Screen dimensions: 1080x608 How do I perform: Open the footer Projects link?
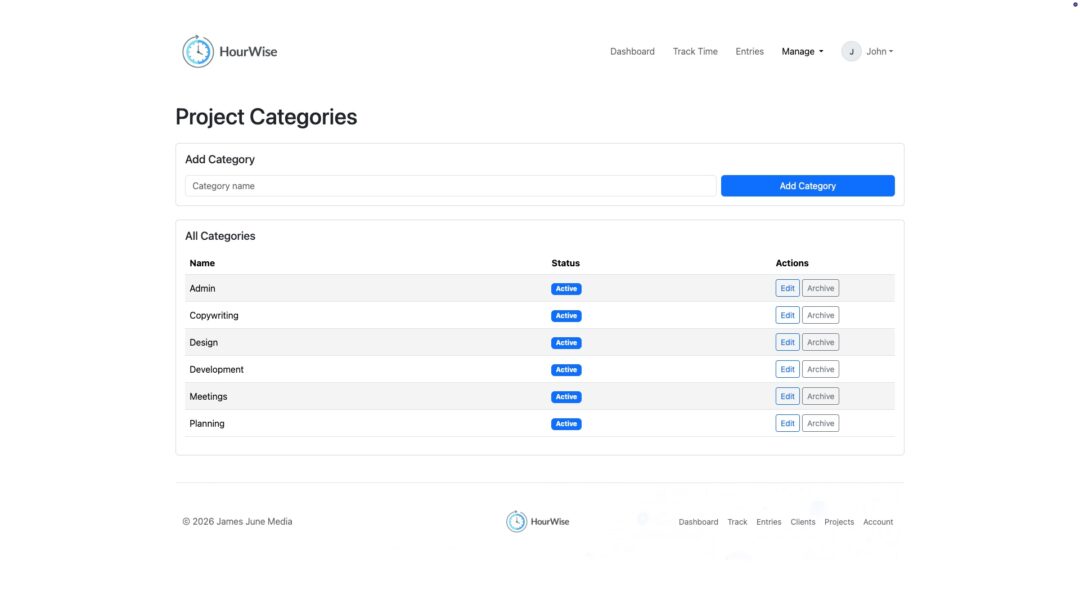coord(839,522)
